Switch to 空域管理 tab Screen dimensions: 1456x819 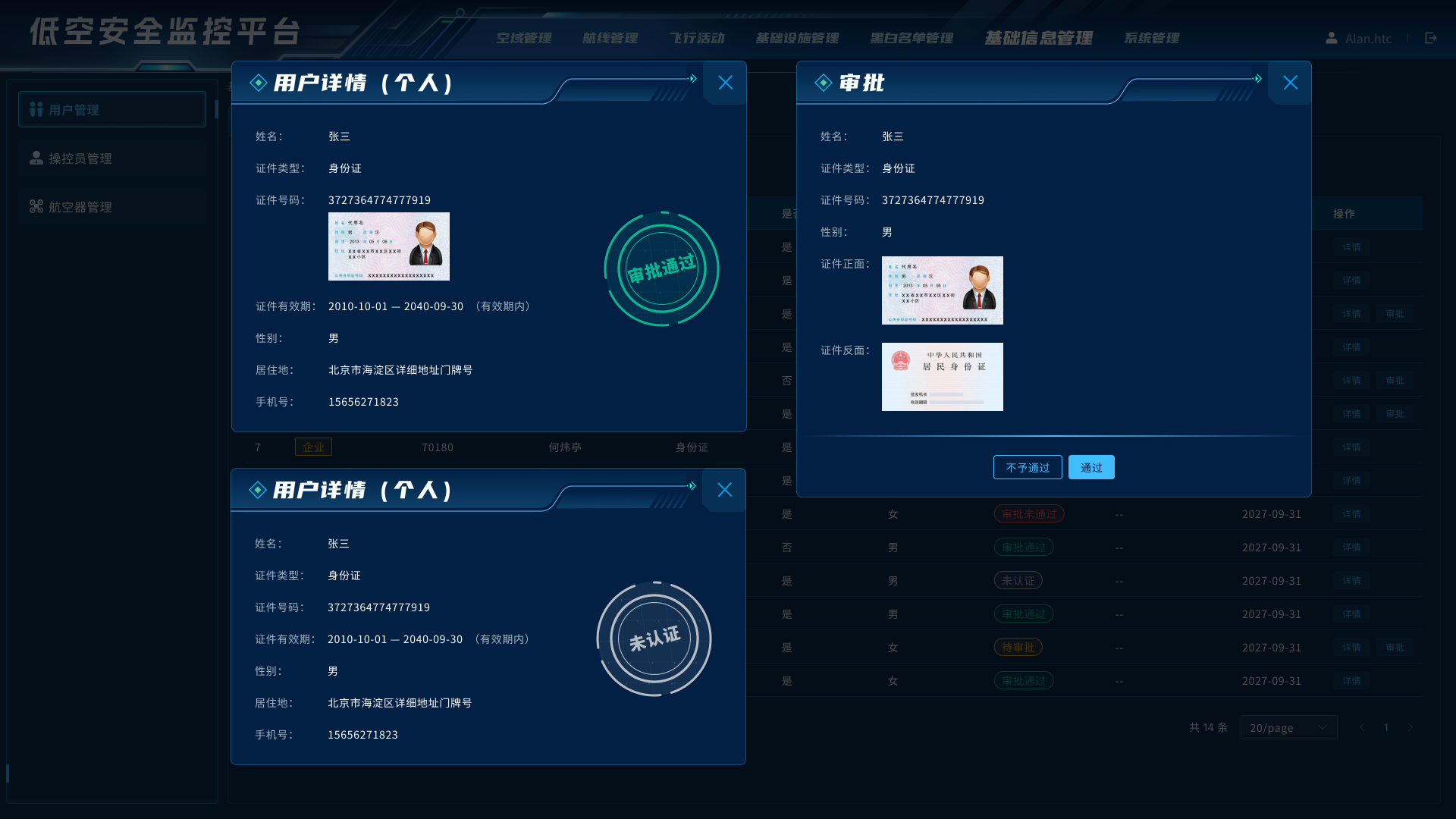(524, 38)
